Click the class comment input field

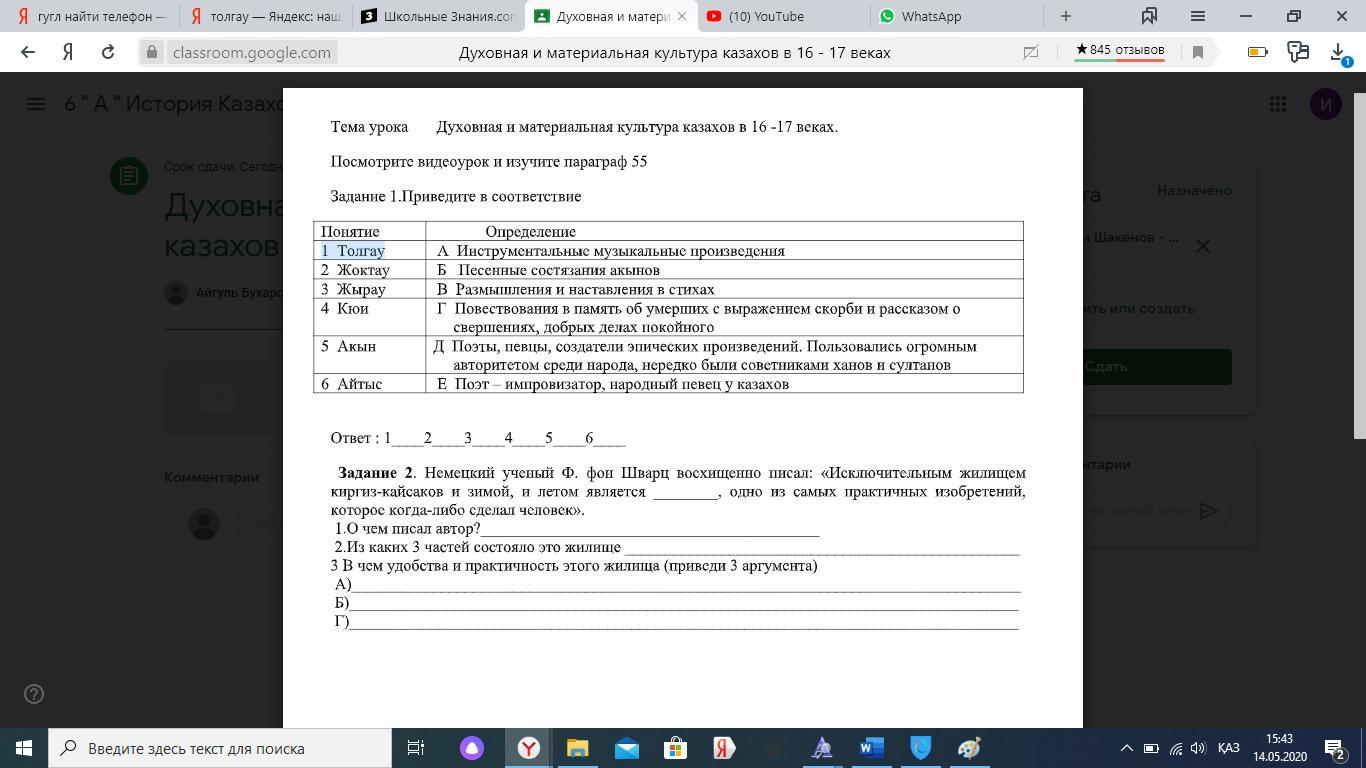(x=260, y=523)
